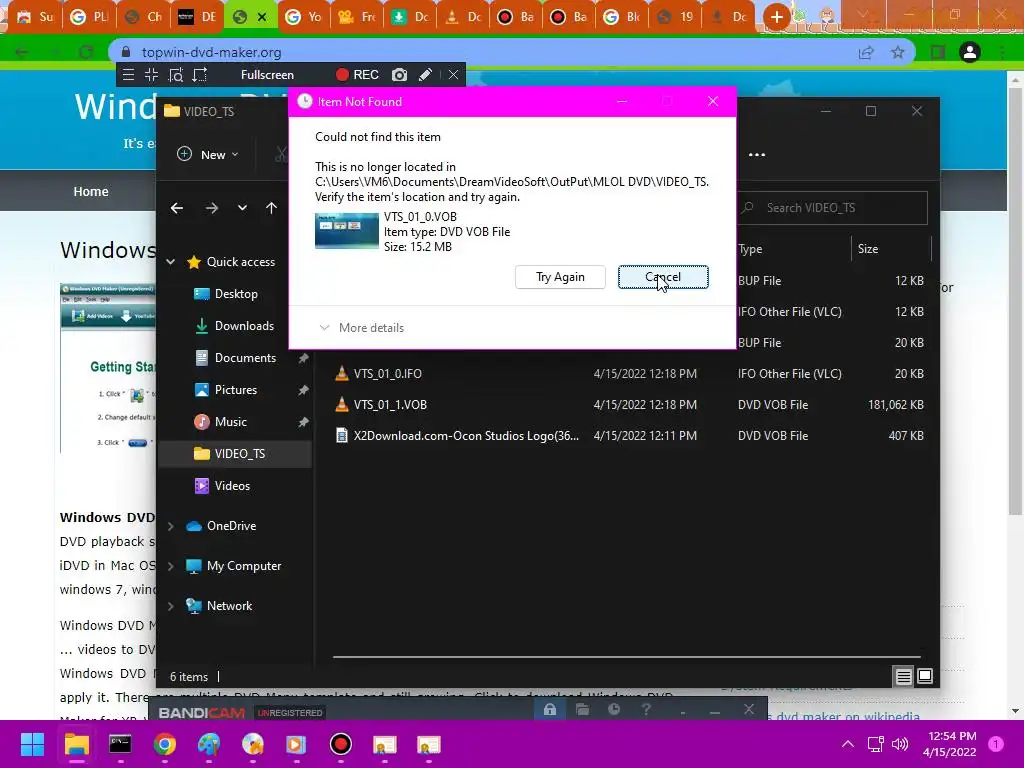Open the Bandicam scheduled recording clock icon
The height and width of the screenshot is (768, 1024).
[614, 709]
